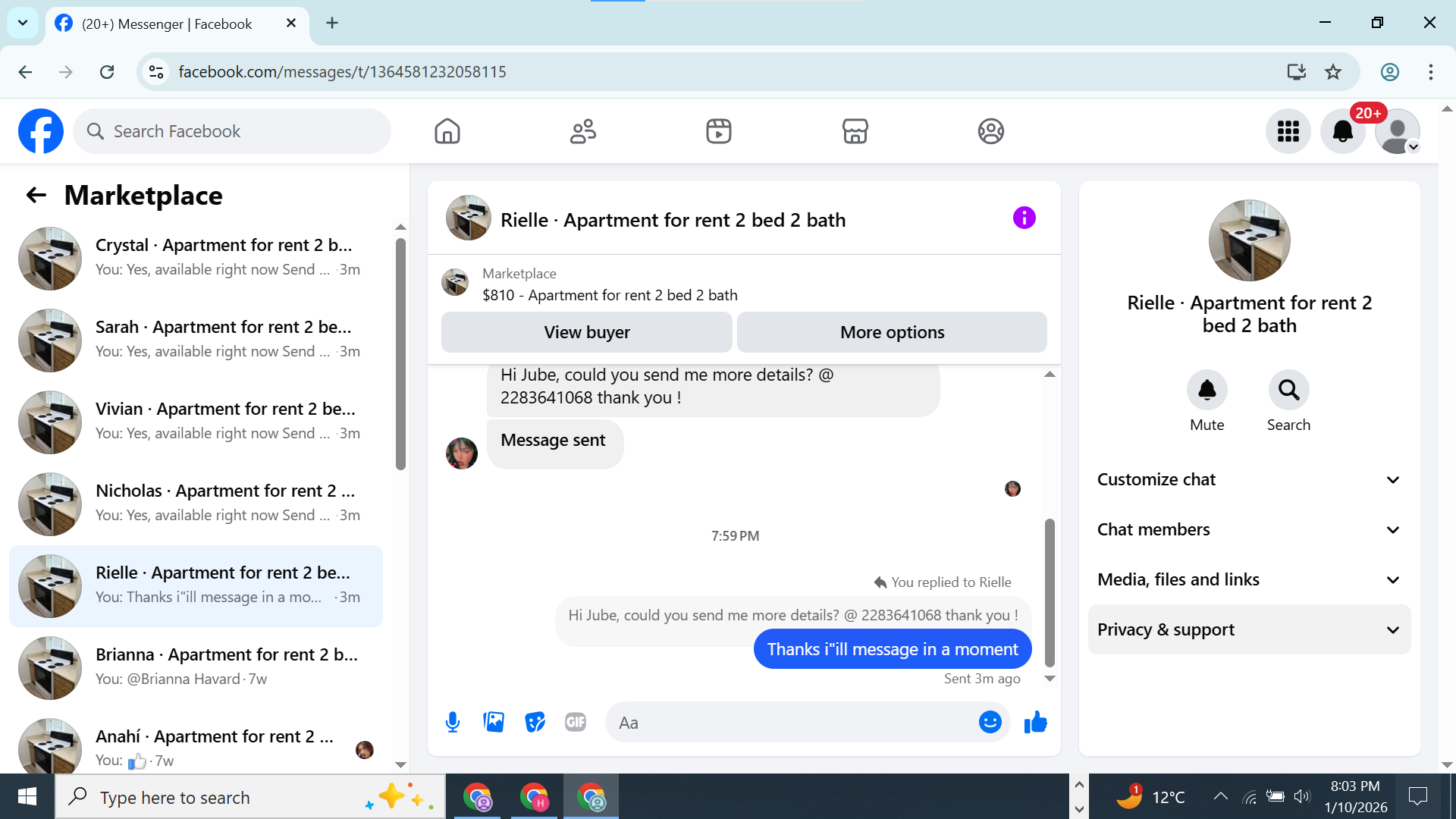
Task: Open the Marketplace tab in top navigation
Action: click(855, 131)
